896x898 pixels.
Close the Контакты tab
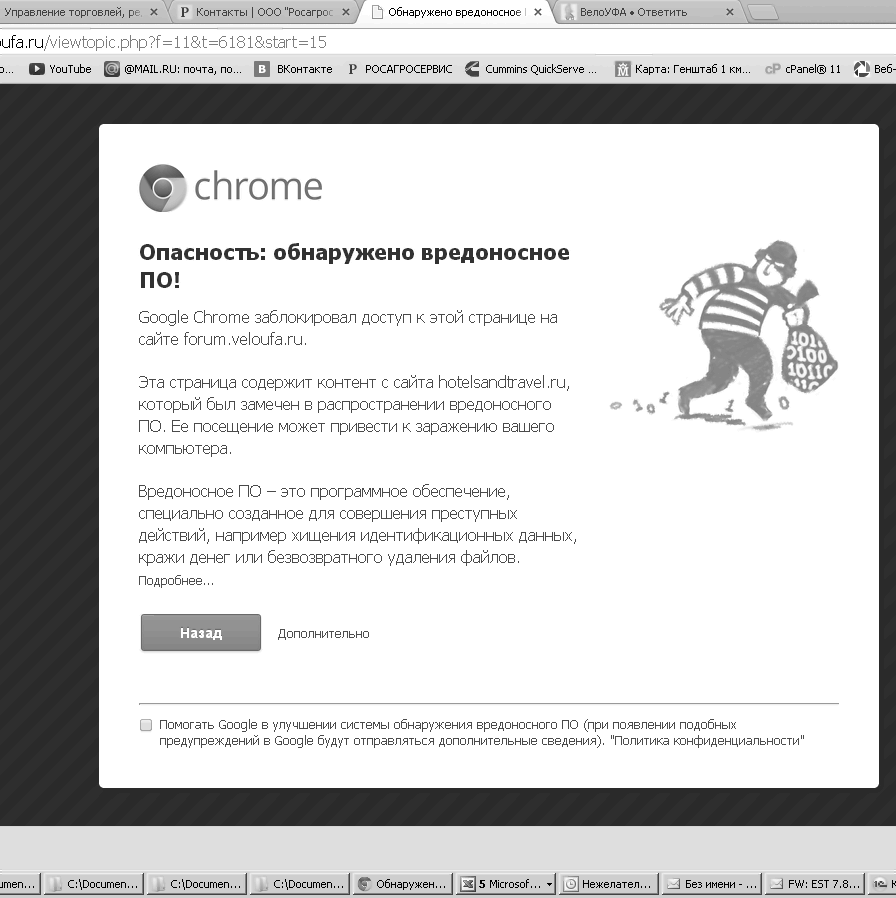click(346, 12)
